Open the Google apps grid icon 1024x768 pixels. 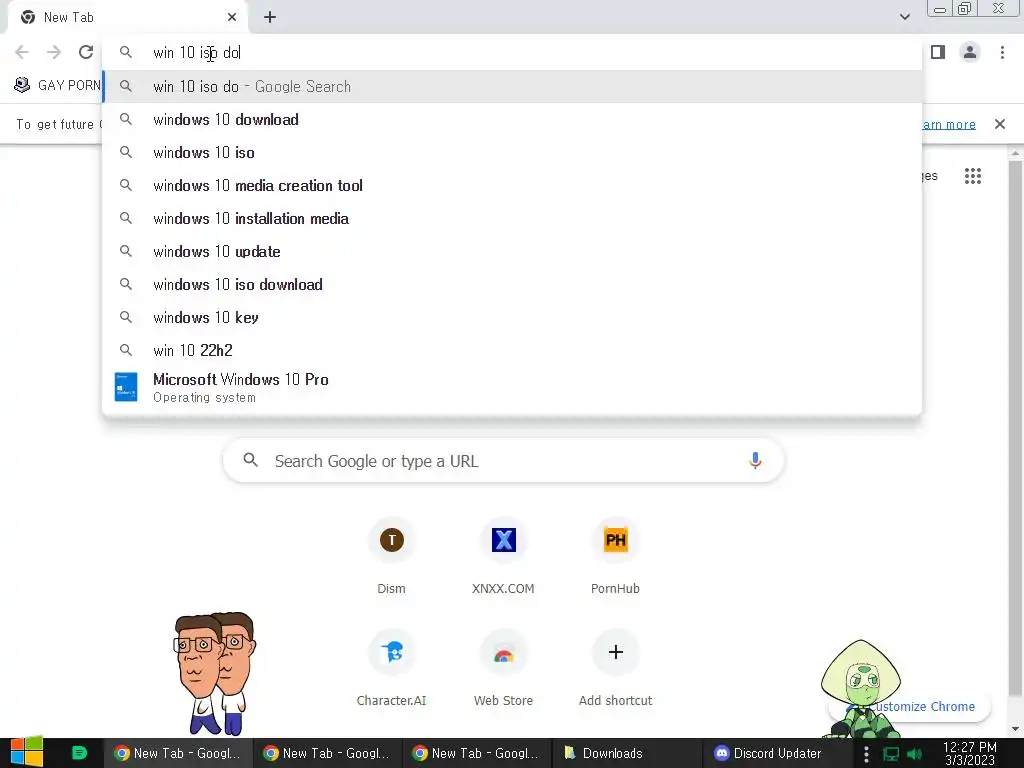tap(972, 176)
